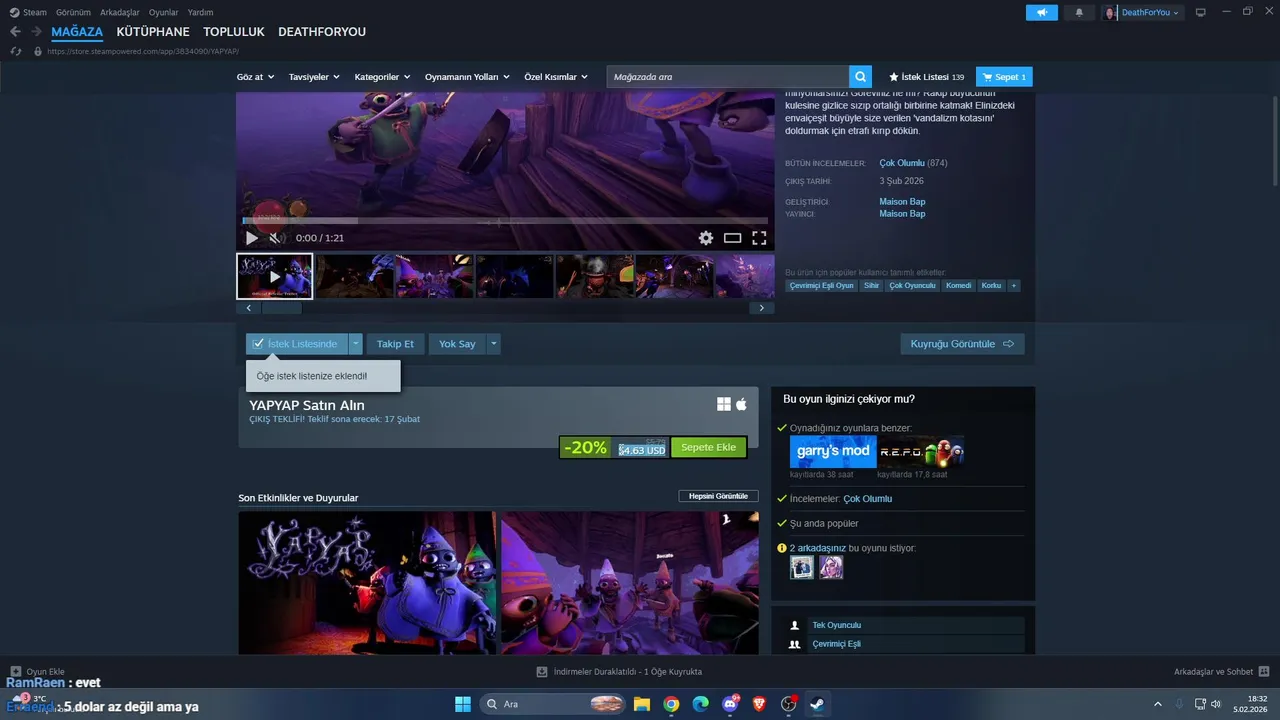1280x720 pixels.
Task: Open Friends and Chat icon
Action: click(1264, 672)
